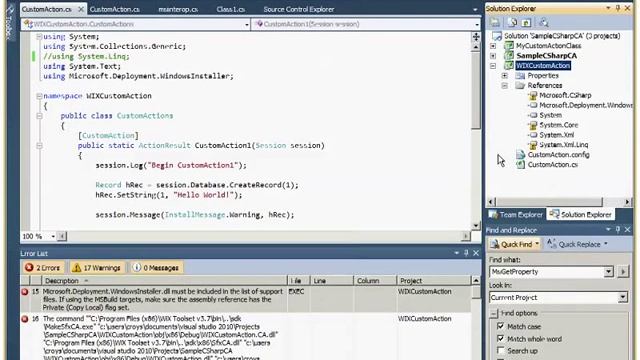The height and width of the screenshot is (360, 640).
Task: Switch to the second CustomAction.cs tab
Action: [114, 9]
